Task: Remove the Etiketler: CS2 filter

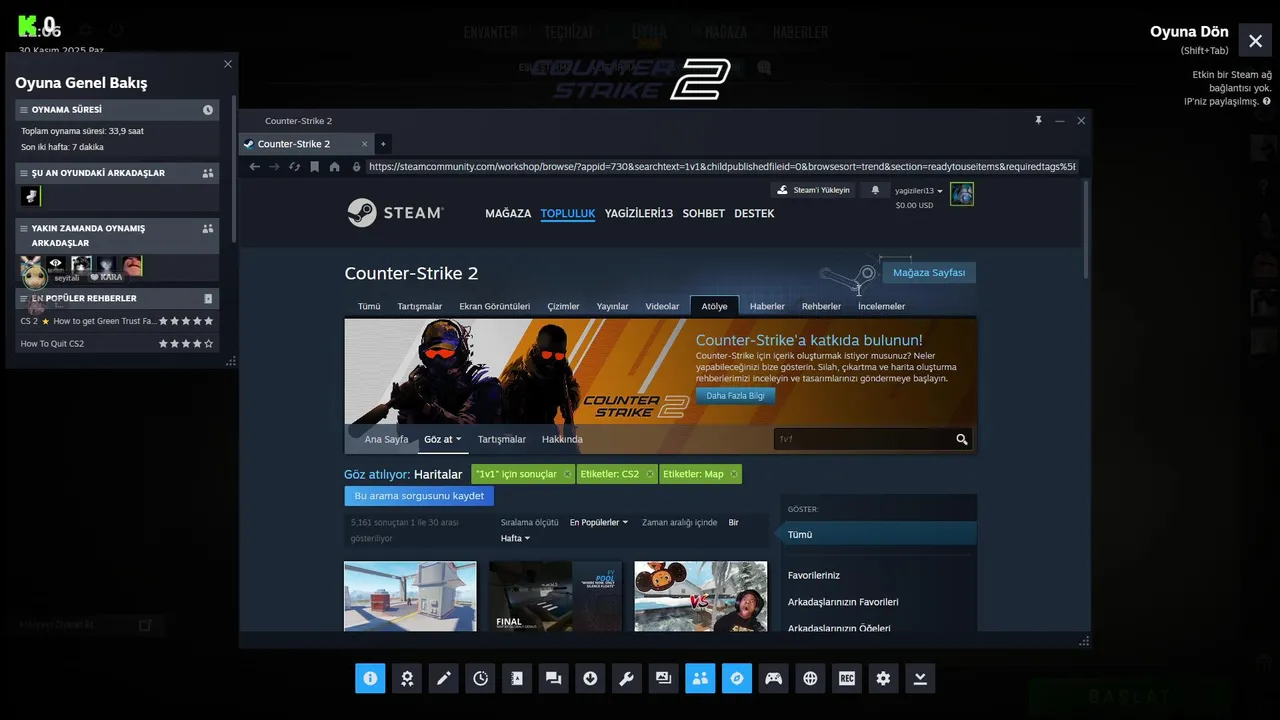Action: point(650,474)
